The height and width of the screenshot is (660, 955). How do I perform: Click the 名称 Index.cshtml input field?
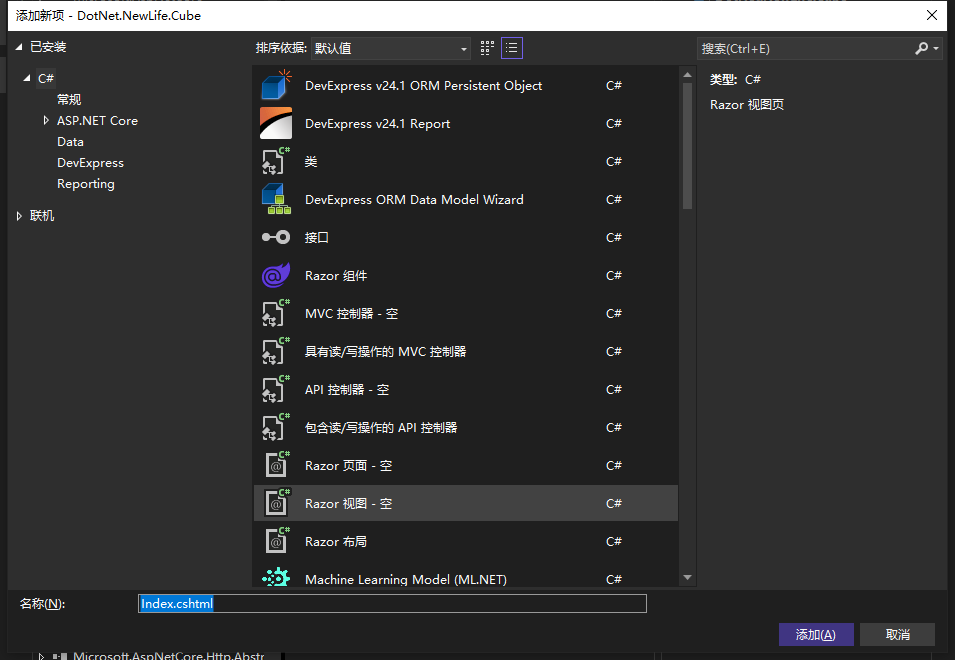pyautogui.click(x=392, y=603)
